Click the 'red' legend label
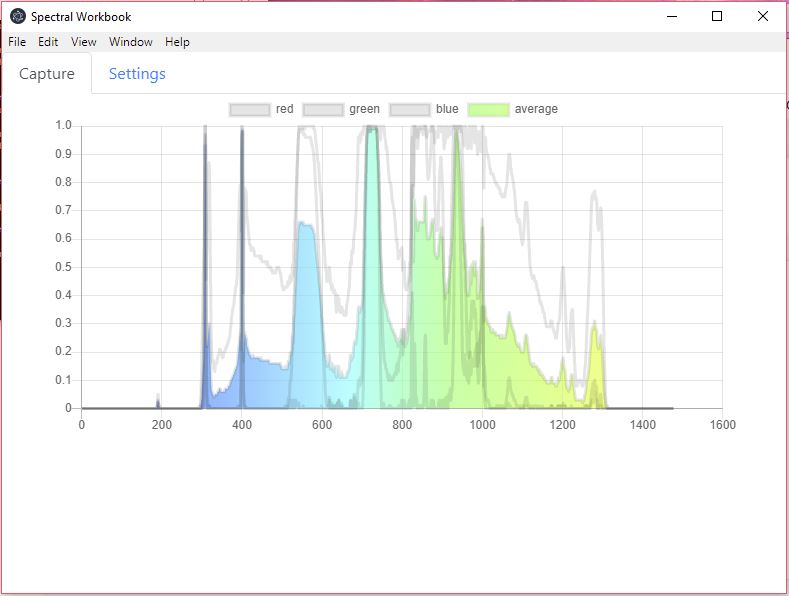 pyautogui.click(x=284, y=109)
